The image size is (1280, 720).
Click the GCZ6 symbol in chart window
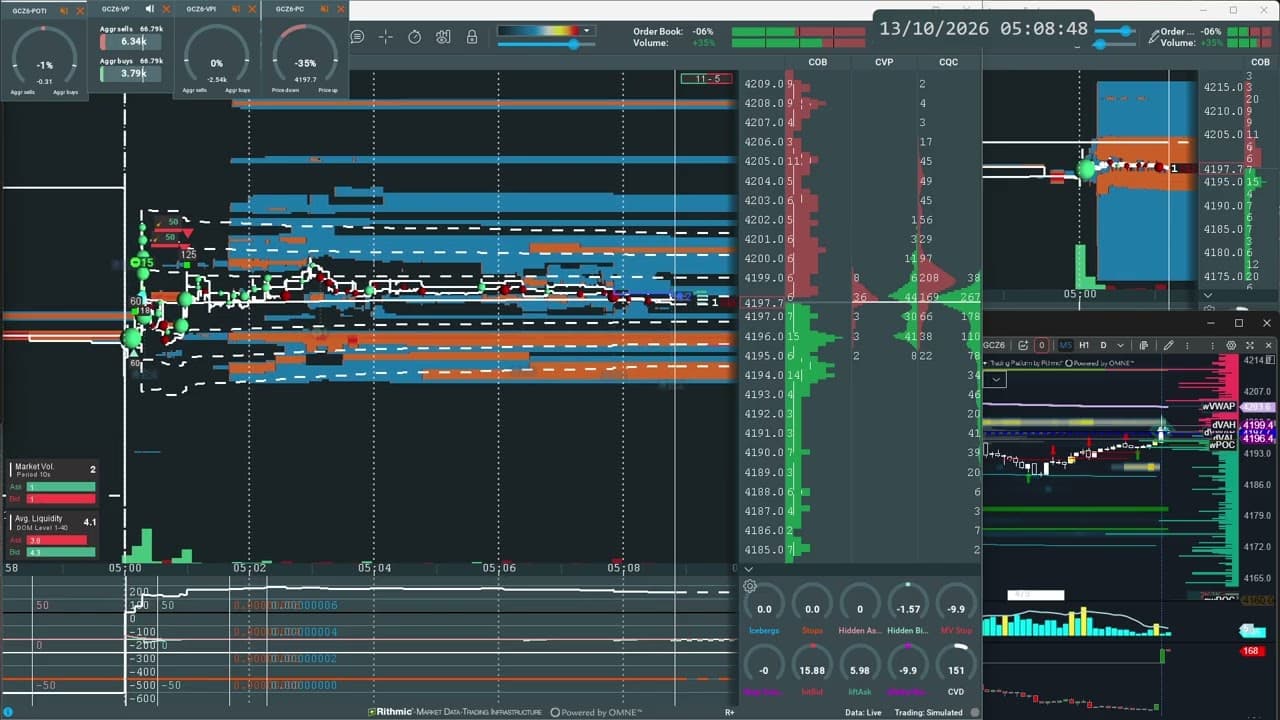click(x=994, y=345)
